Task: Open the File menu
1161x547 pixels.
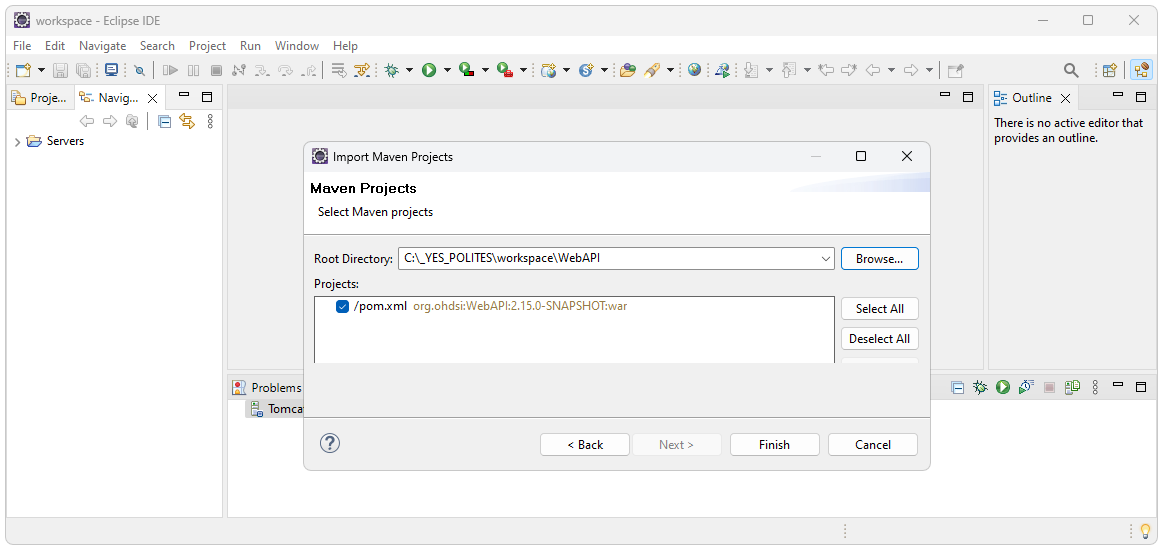Action: 22,46
